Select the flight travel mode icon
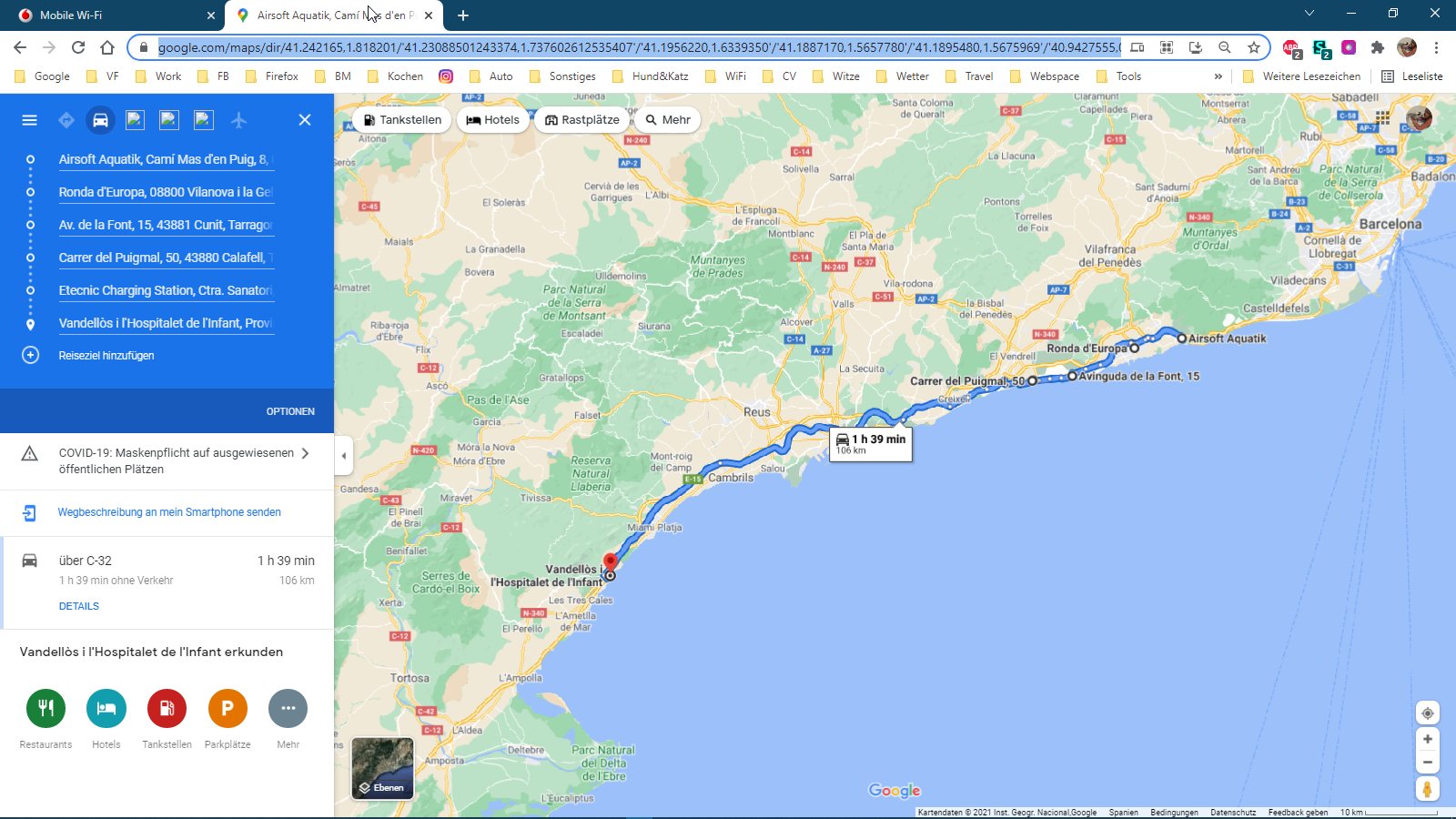The height and width of the screenshot is (819, 1456). click(x=238, y=120)
